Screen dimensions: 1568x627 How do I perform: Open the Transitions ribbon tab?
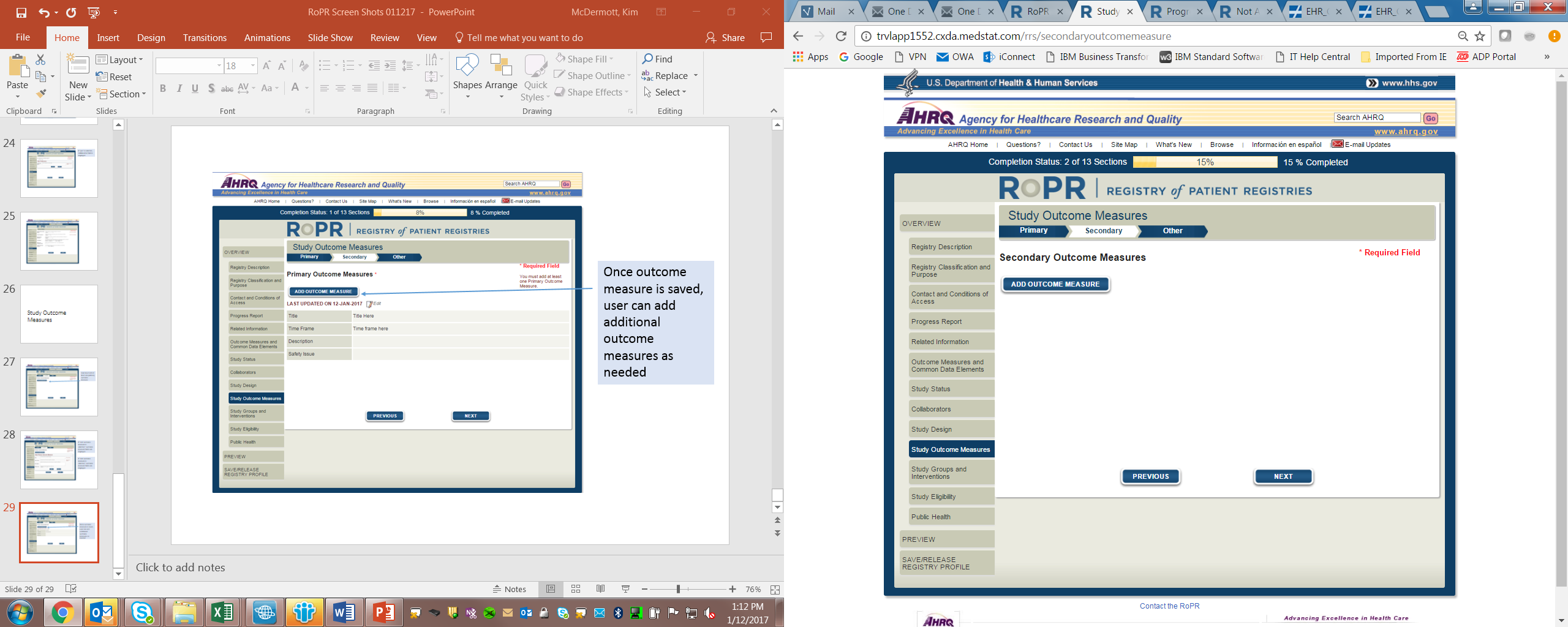coord(205,38)
